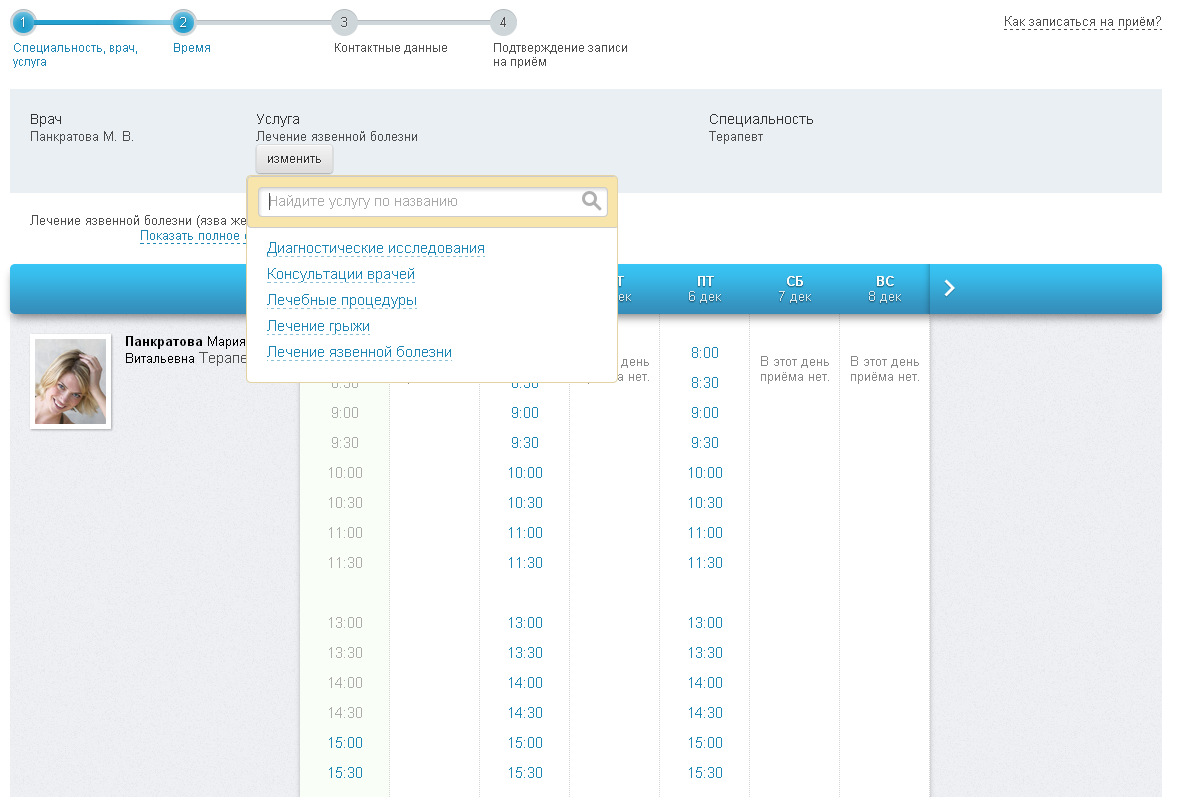The image size is (1177, 797).
Task: Book the 8:00 slot on Friday 6 Dec
Action: [704, 353]
